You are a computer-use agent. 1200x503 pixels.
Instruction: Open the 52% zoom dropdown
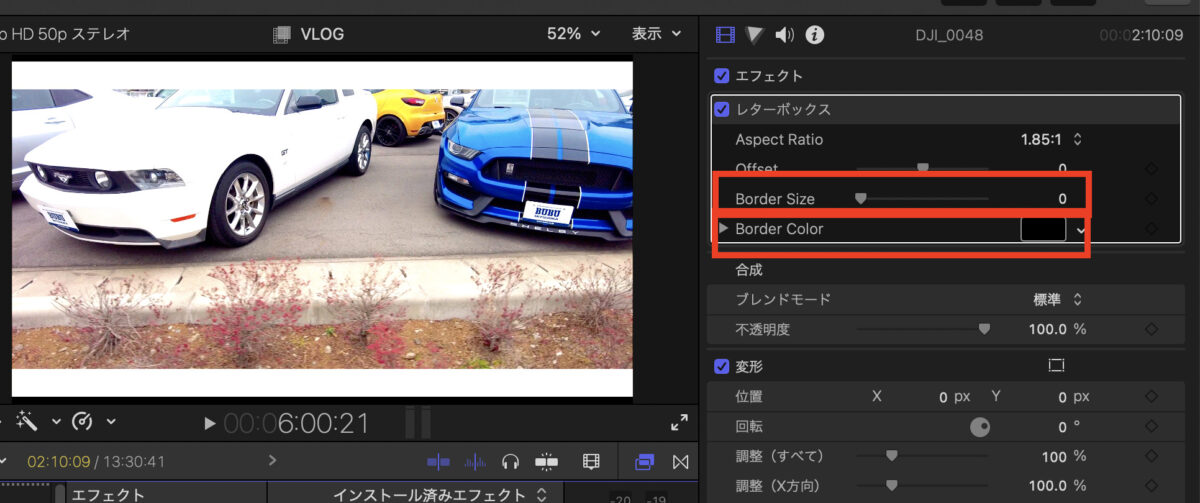pyautogui.click(x=574, y=34)
